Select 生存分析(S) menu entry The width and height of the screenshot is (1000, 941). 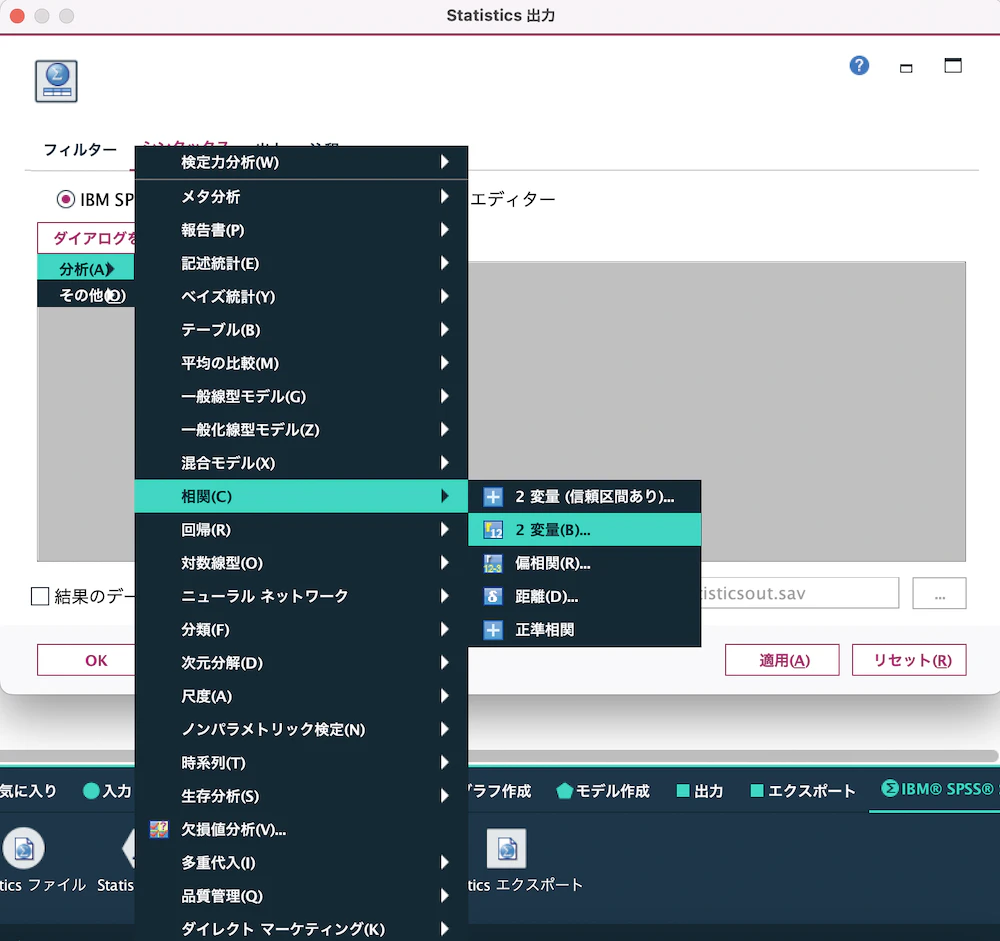301,796
